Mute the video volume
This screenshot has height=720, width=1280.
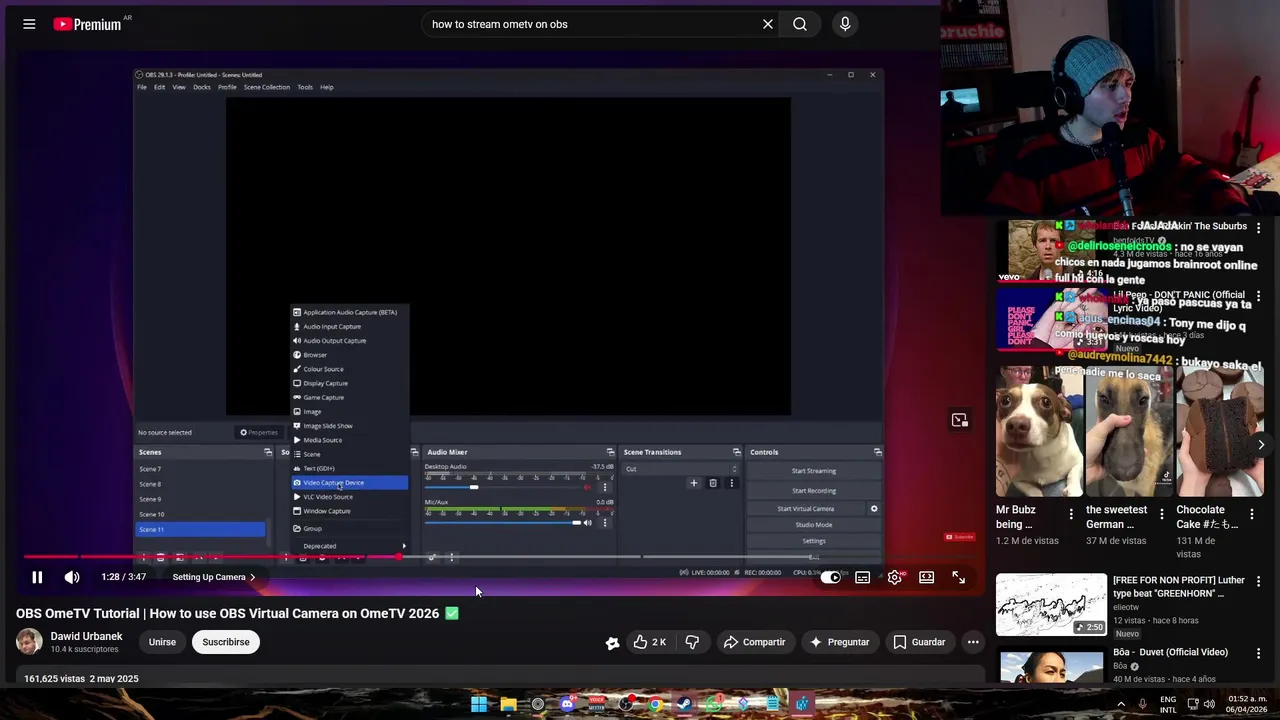(72, 577)
